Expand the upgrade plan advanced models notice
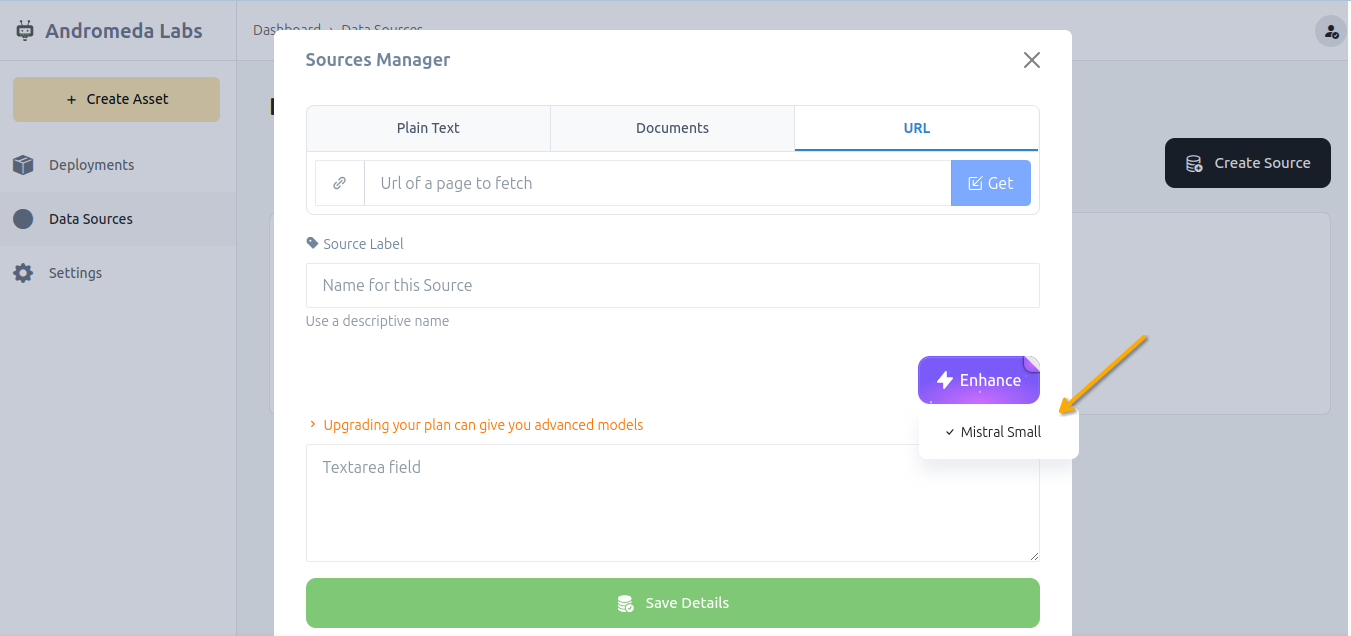The width and height of the screenshot is (1351, 636). point(476,425)
